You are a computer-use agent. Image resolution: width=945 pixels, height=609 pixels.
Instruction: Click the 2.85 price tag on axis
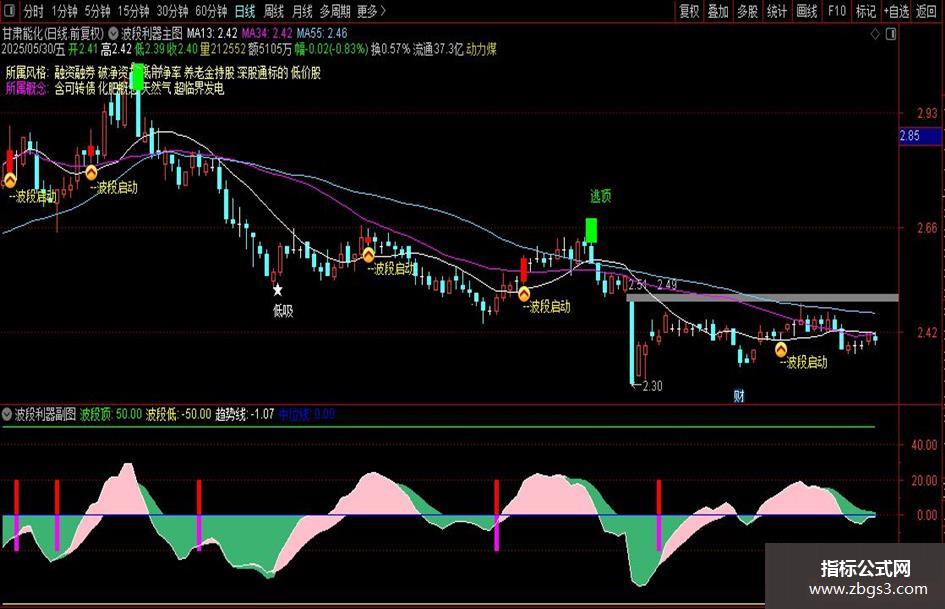[x=920, y=136]
